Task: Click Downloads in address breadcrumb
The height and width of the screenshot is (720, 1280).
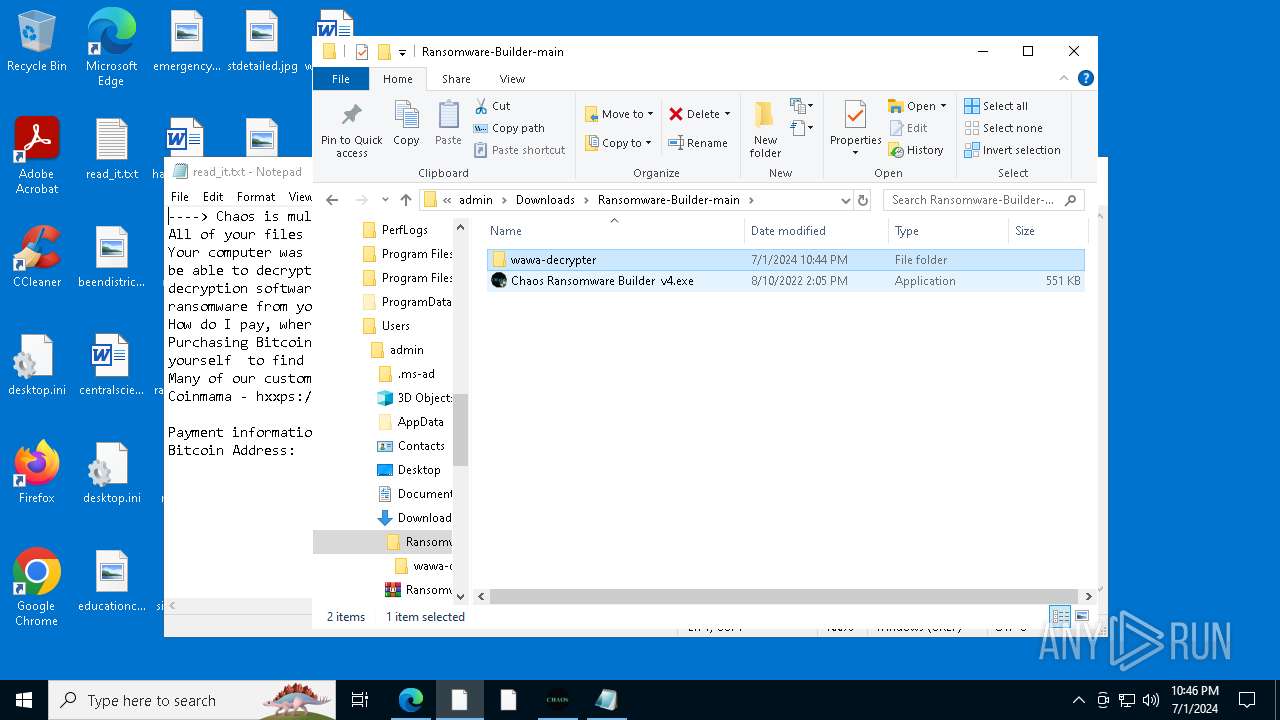Action: [545, 200]
